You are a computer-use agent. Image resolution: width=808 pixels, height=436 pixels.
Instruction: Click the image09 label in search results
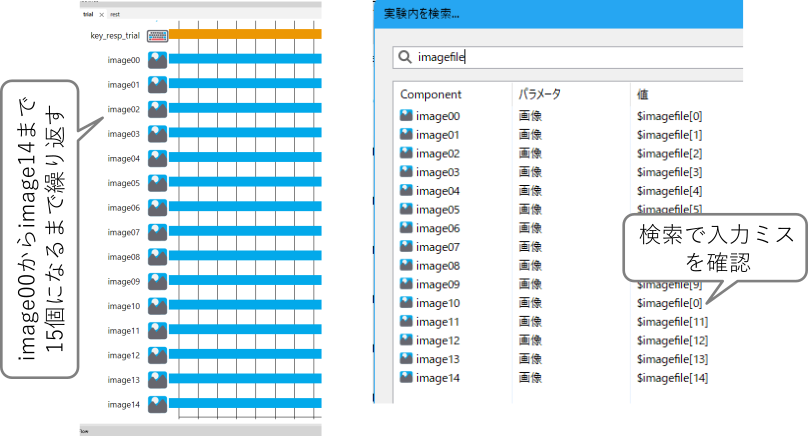(437, 284)
